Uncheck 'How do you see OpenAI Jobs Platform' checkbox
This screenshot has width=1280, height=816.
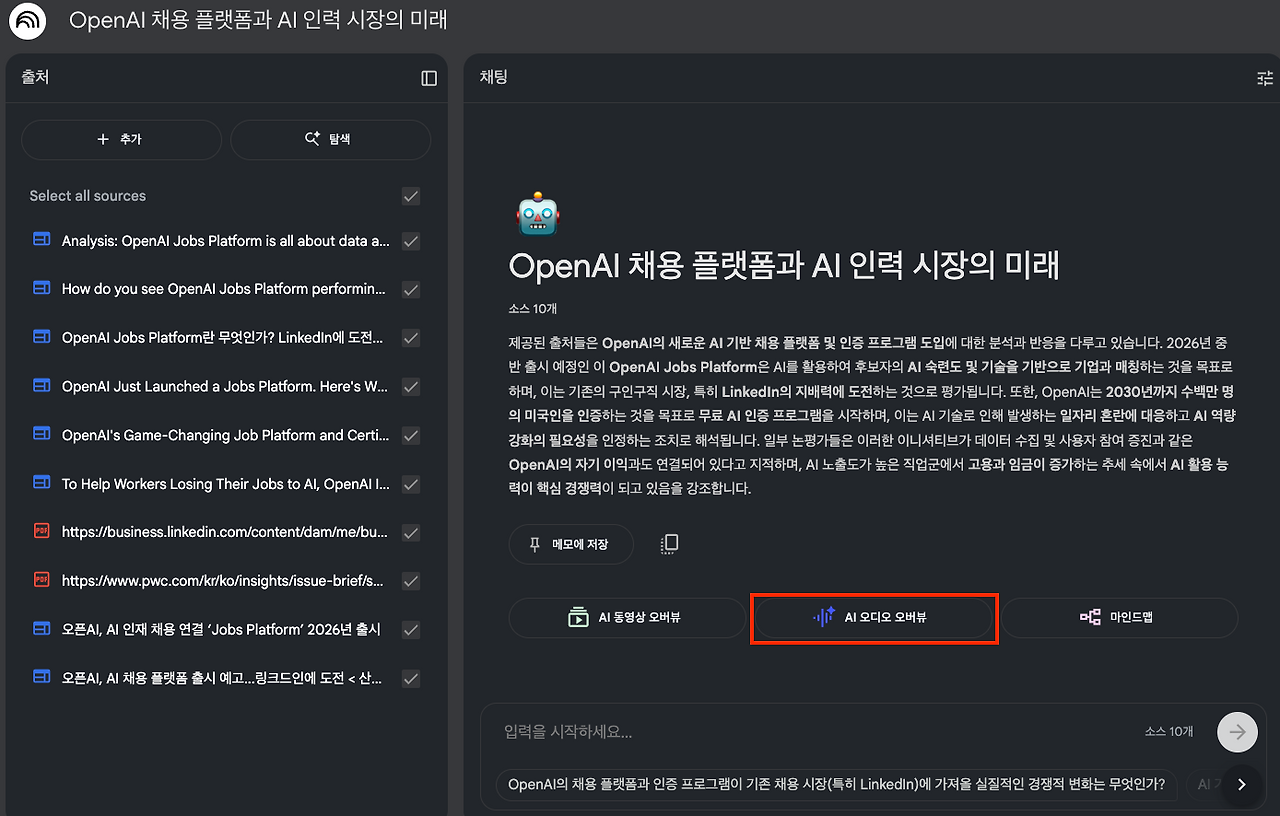[x=410, y=290]
